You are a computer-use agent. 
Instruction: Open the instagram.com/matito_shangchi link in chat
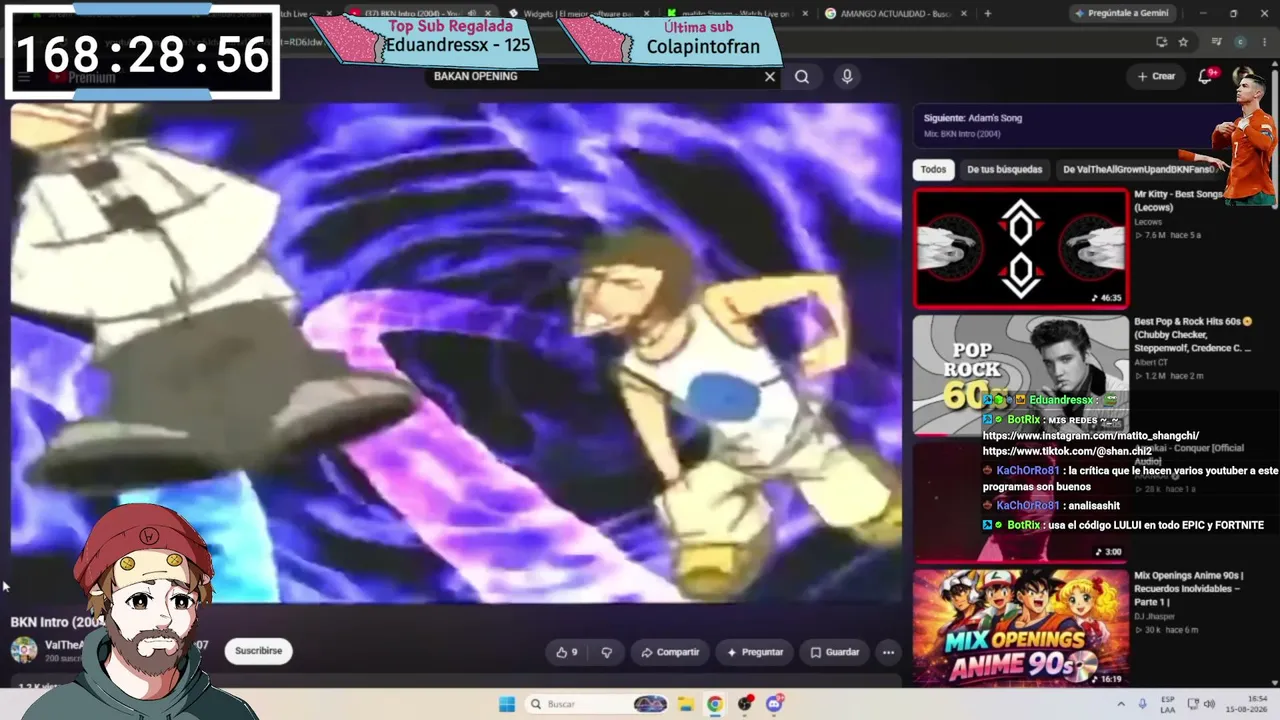[1090, 436]
